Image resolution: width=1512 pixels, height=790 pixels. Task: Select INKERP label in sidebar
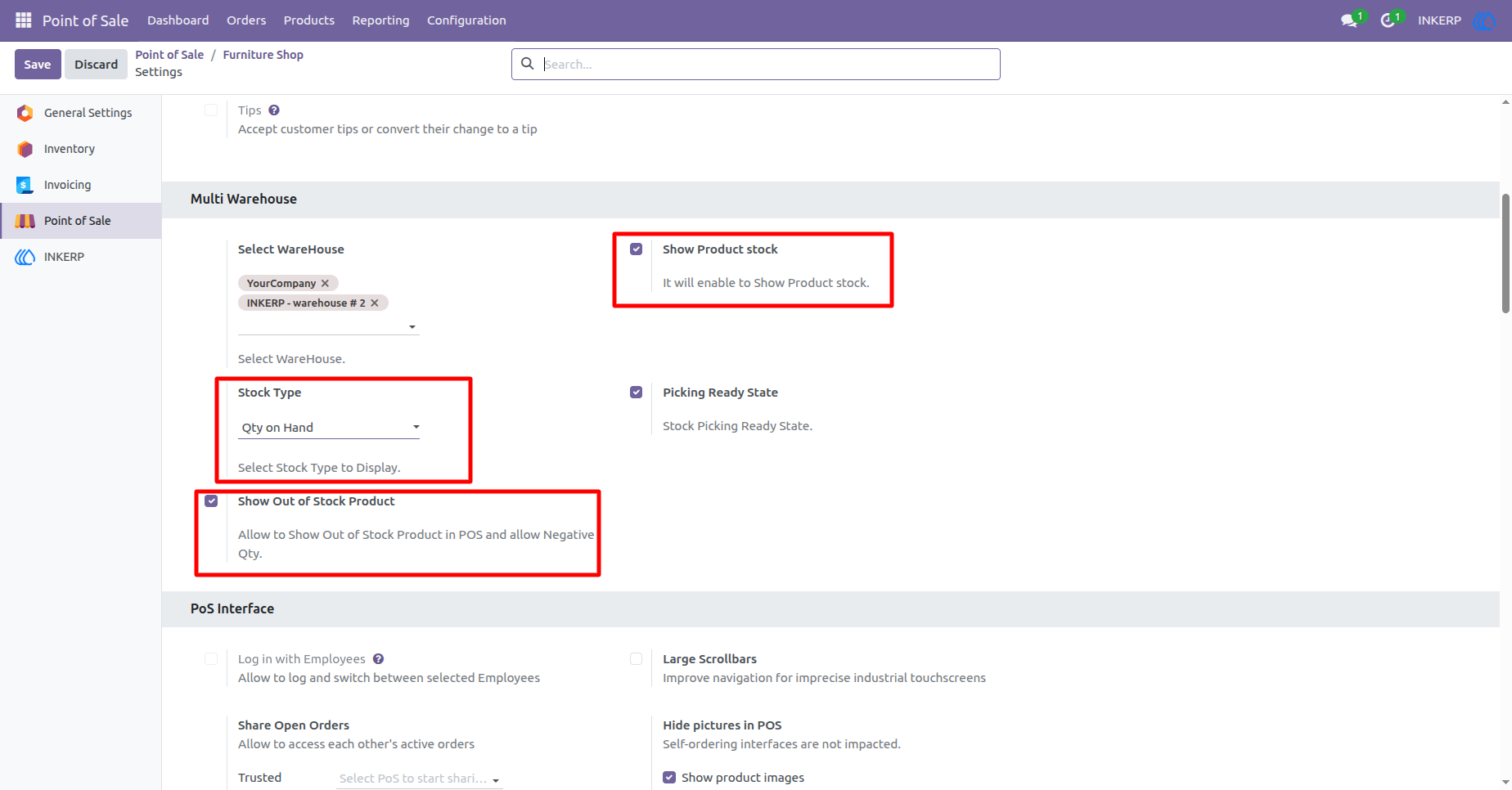tap(64, 257)
